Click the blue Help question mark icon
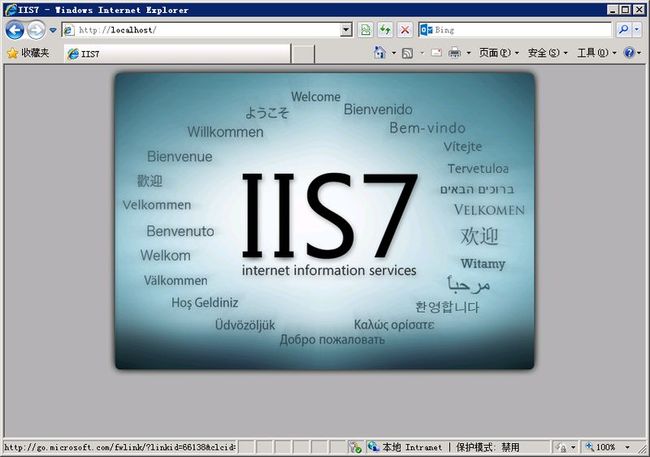The width and height of the screenshot is (650, 457). click(629, 53)
